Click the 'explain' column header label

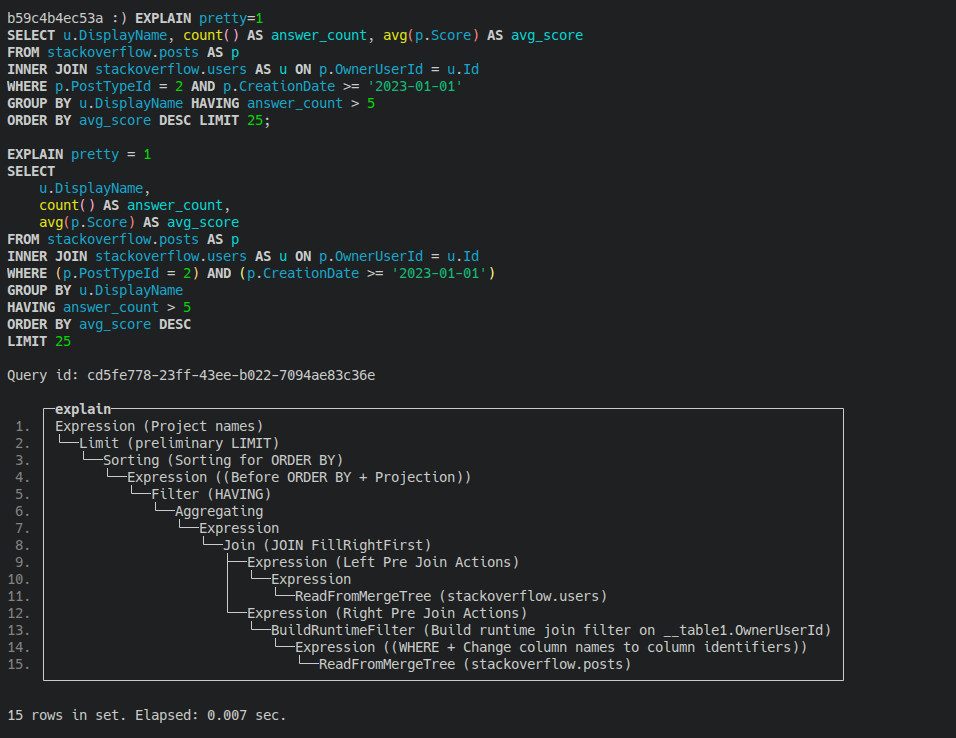point(83,409)
